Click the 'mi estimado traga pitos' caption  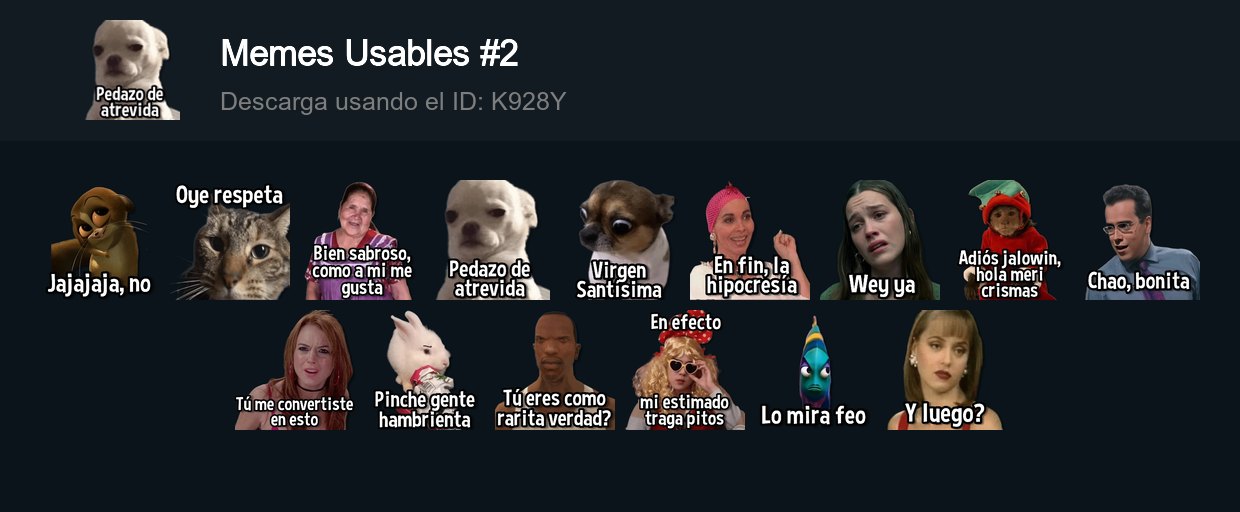point(685,411)
